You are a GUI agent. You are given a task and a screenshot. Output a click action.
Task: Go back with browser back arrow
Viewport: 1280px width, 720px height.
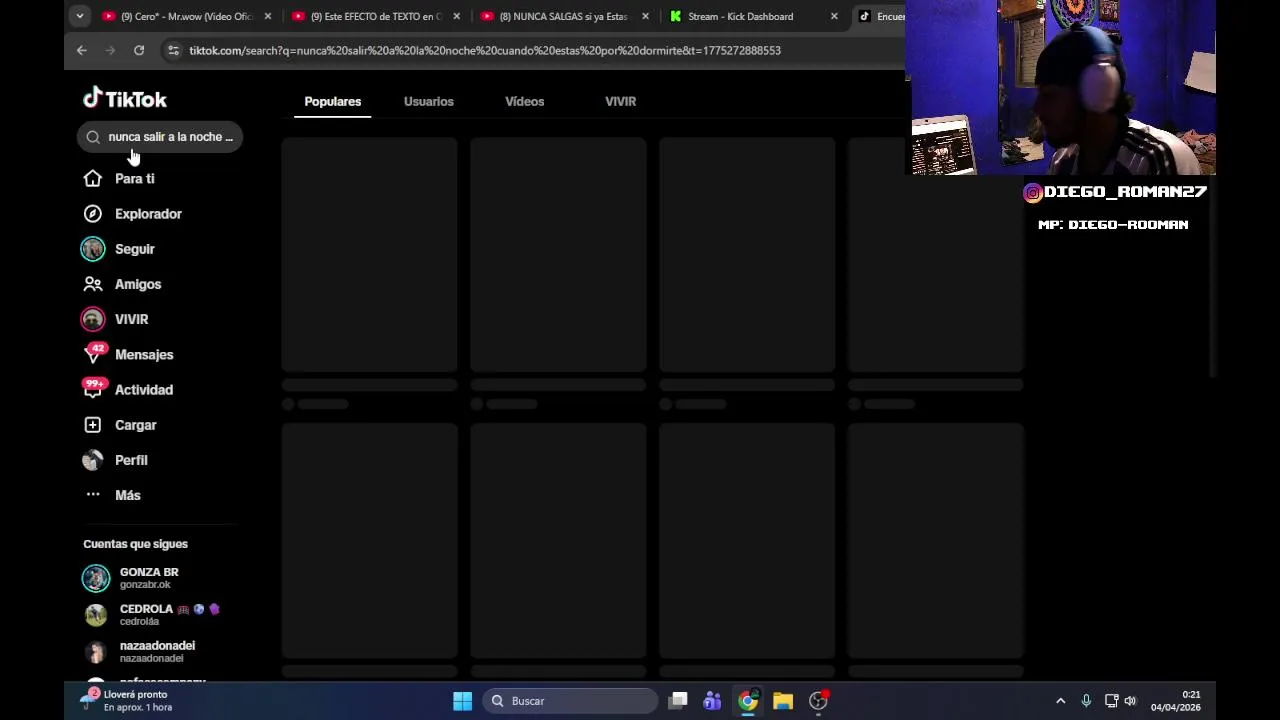82,50
